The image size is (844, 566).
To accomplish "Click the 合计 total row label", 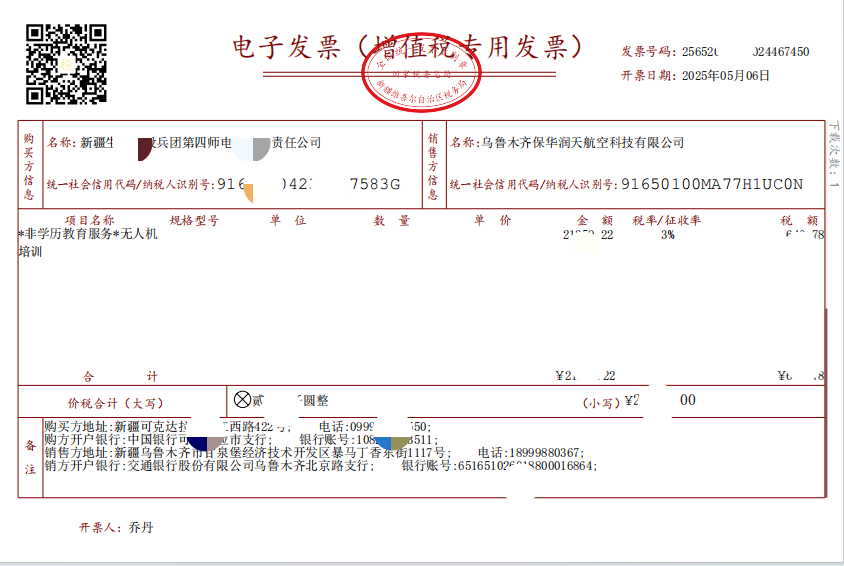I will coord(120,377).
